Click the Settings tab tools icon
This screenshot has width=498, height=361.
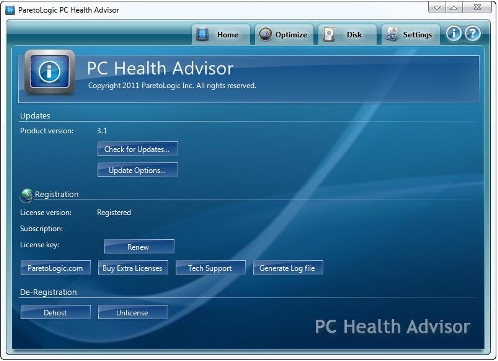click(392, 34)
